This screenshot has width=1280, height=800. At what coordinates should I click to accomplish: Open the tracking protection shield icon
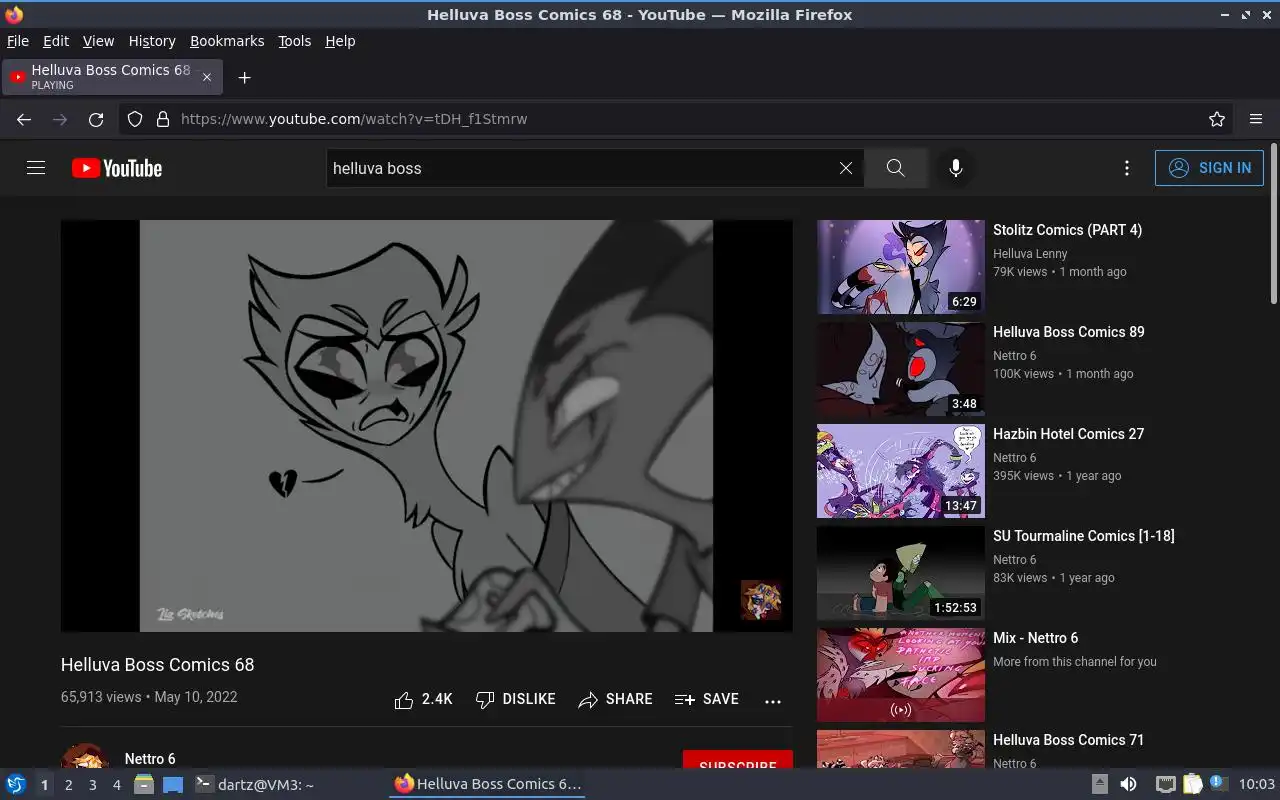tap(135, 119)
